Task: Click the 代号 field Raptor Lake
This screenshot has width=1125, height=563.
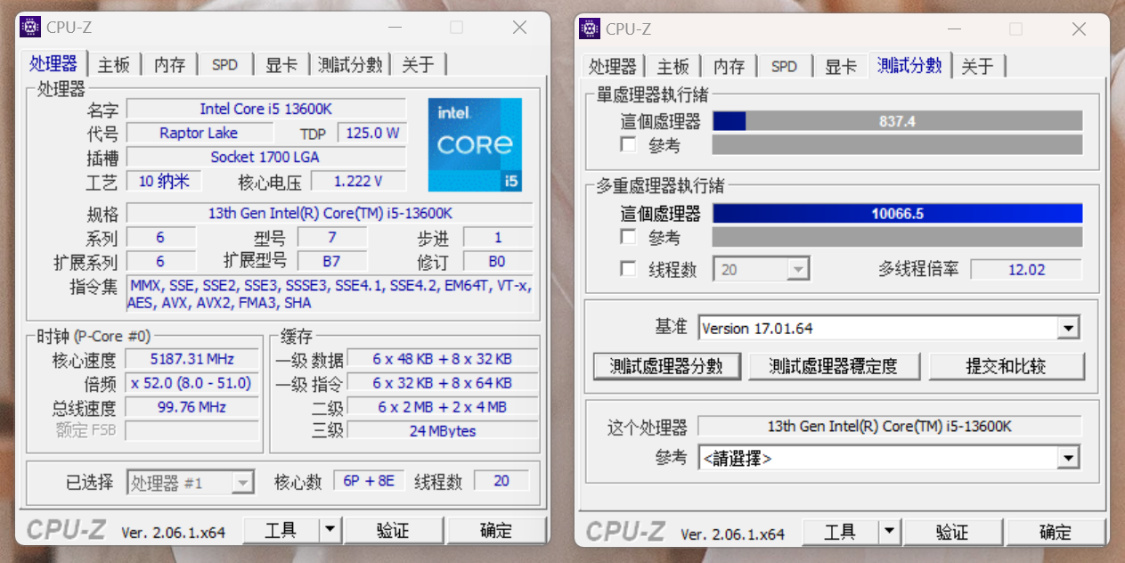Action: [x=199, y=133]
